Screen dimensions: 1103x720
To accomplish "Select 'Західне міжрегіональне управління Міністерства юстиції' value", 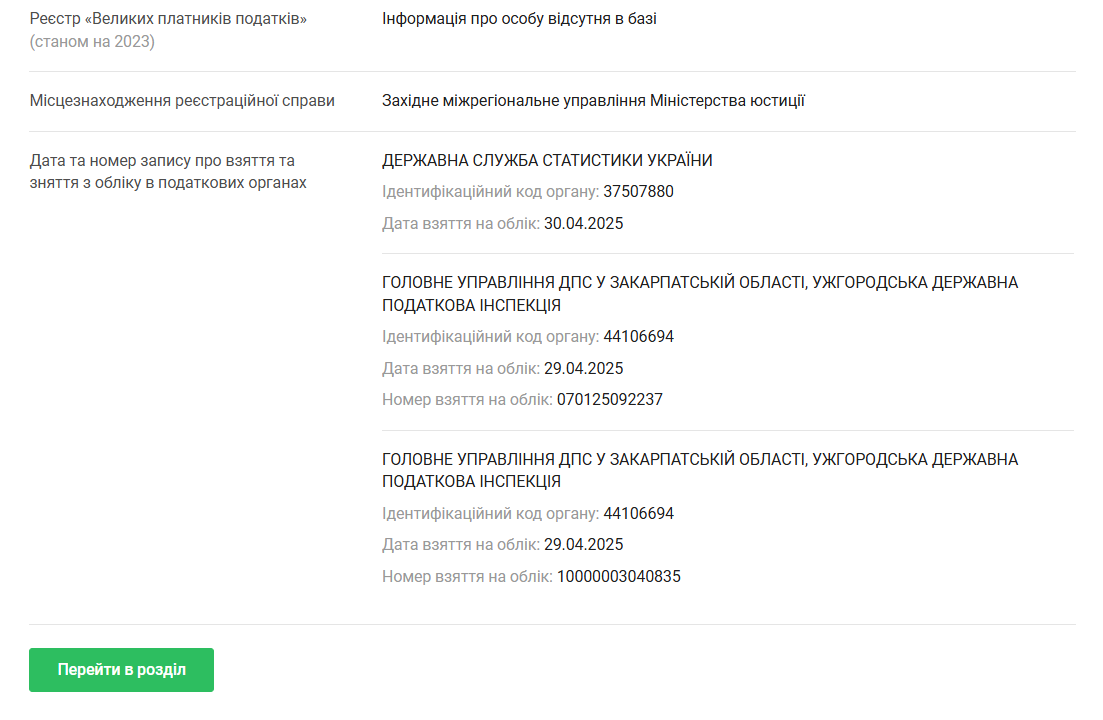I will pos(593,101).
